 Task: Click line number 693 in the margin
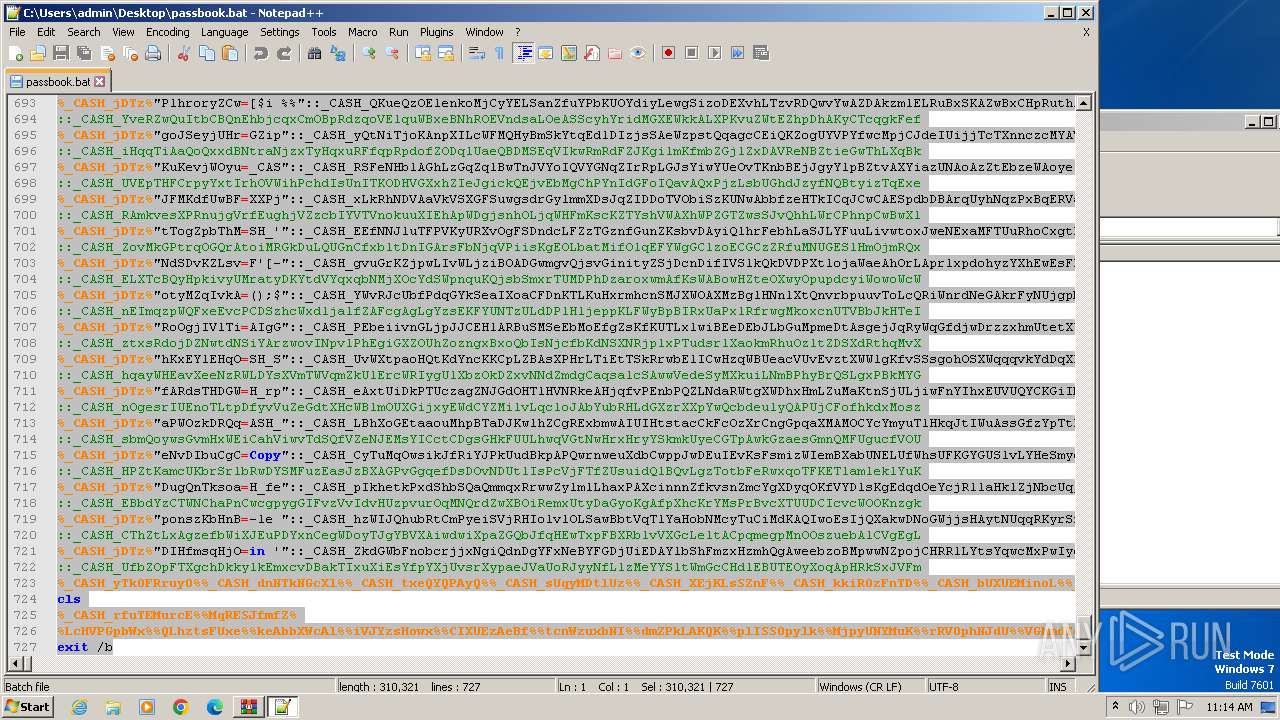click(x=25, y=103)
